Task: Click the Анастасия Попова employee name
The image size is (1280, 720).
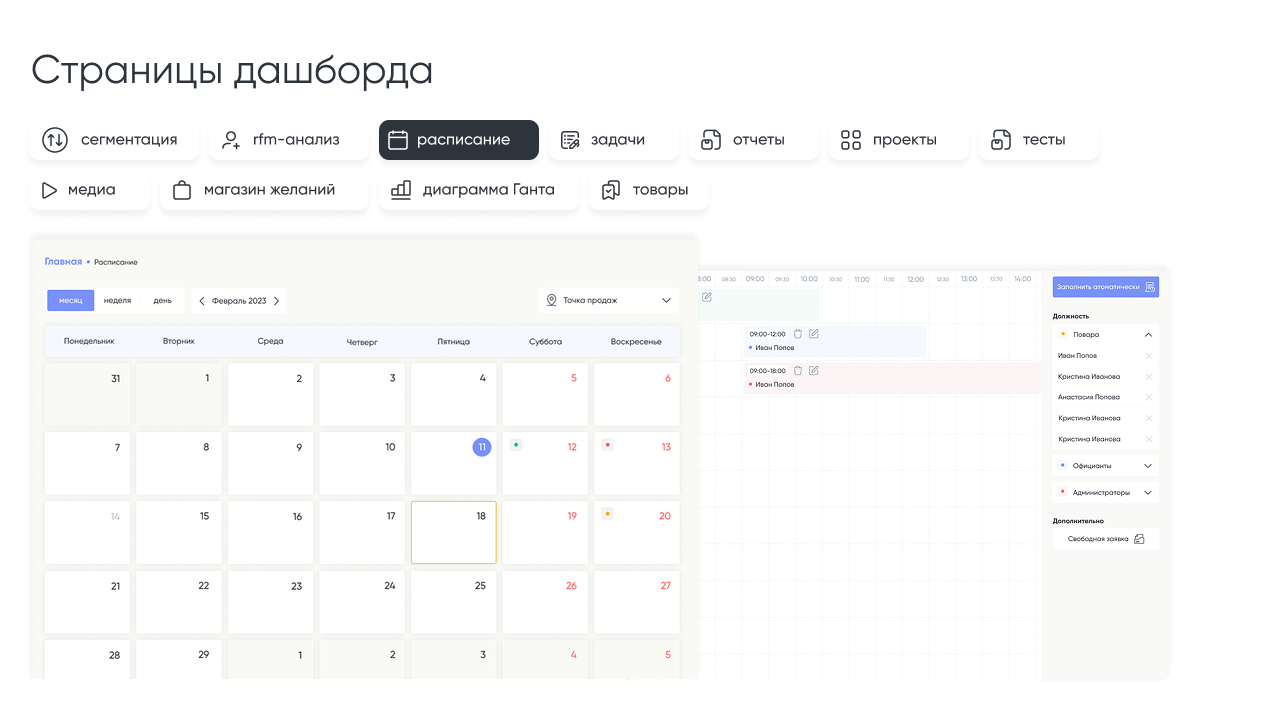Action: tap(1089, 397)
